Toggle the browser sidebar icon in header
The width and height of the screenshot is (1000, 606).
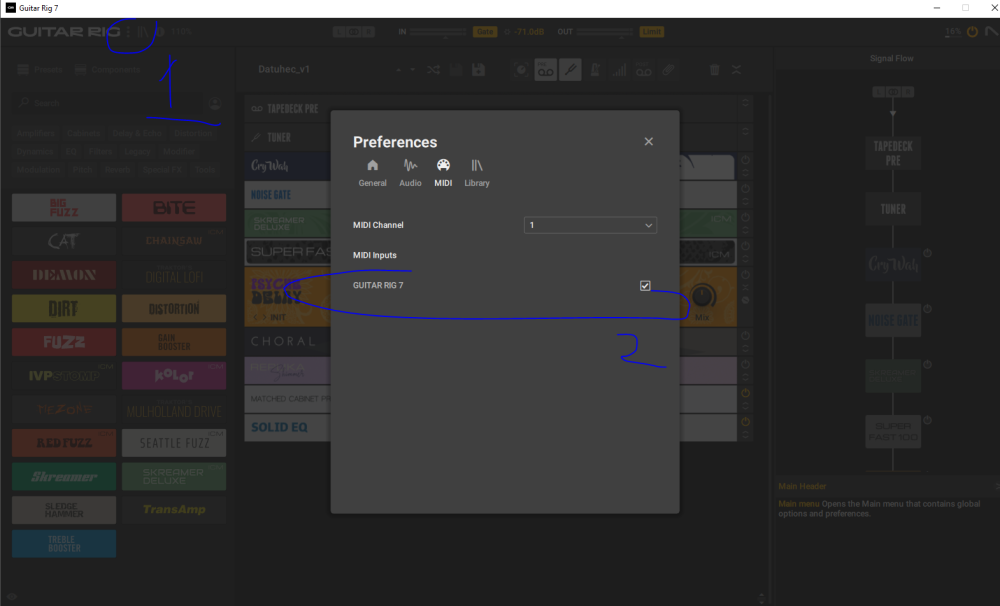tap(143, 31)
